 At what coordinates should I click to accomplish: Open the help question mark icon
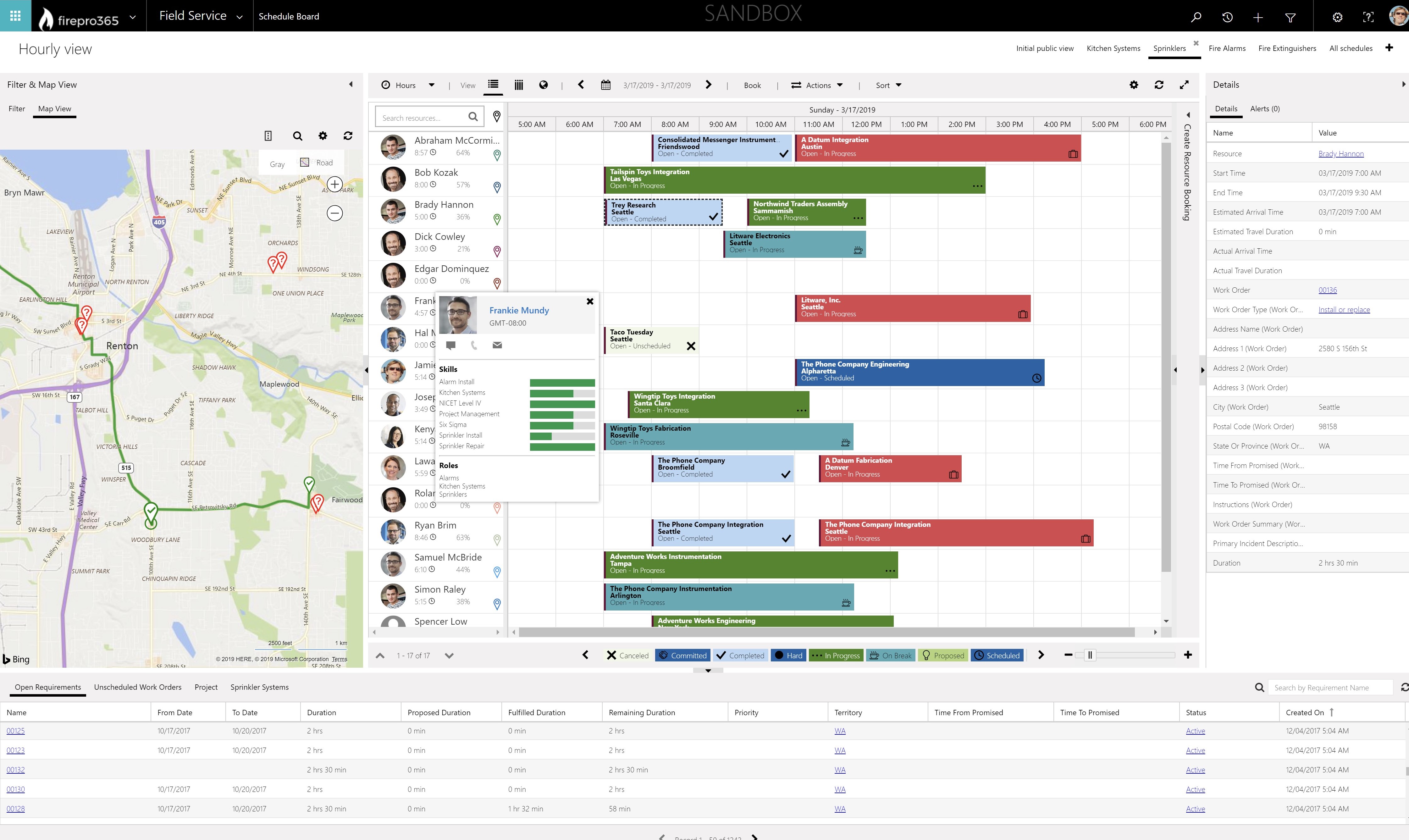(1368, 17)
